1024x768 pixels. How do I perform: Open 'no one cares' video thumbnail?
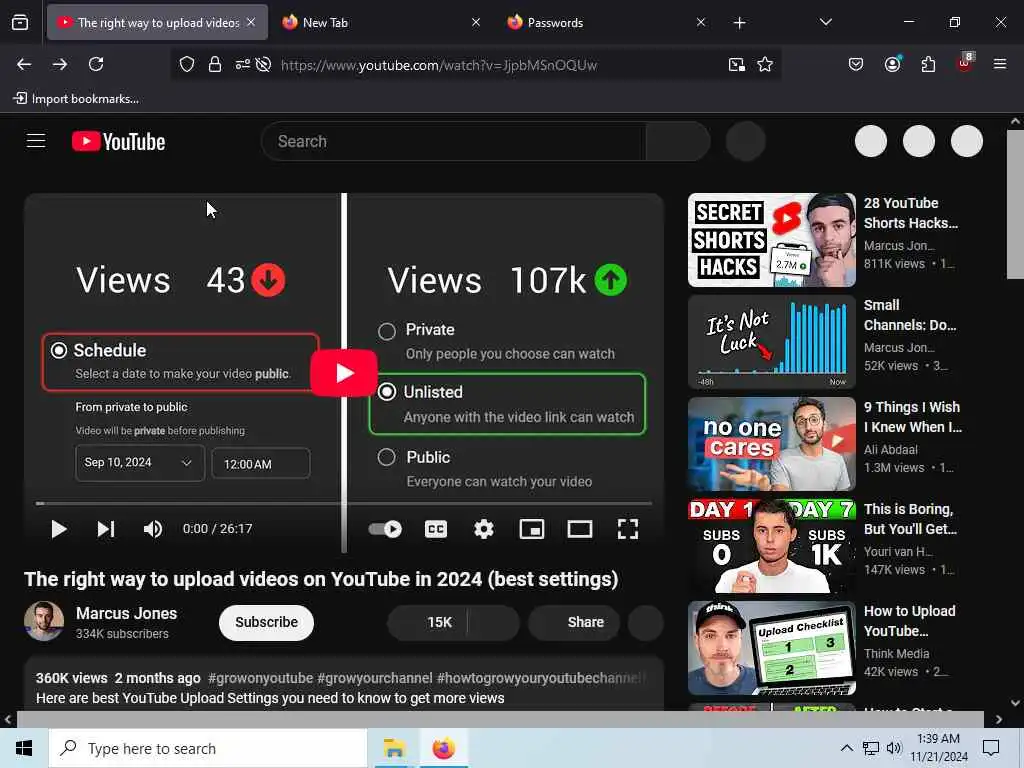point(771,443)
